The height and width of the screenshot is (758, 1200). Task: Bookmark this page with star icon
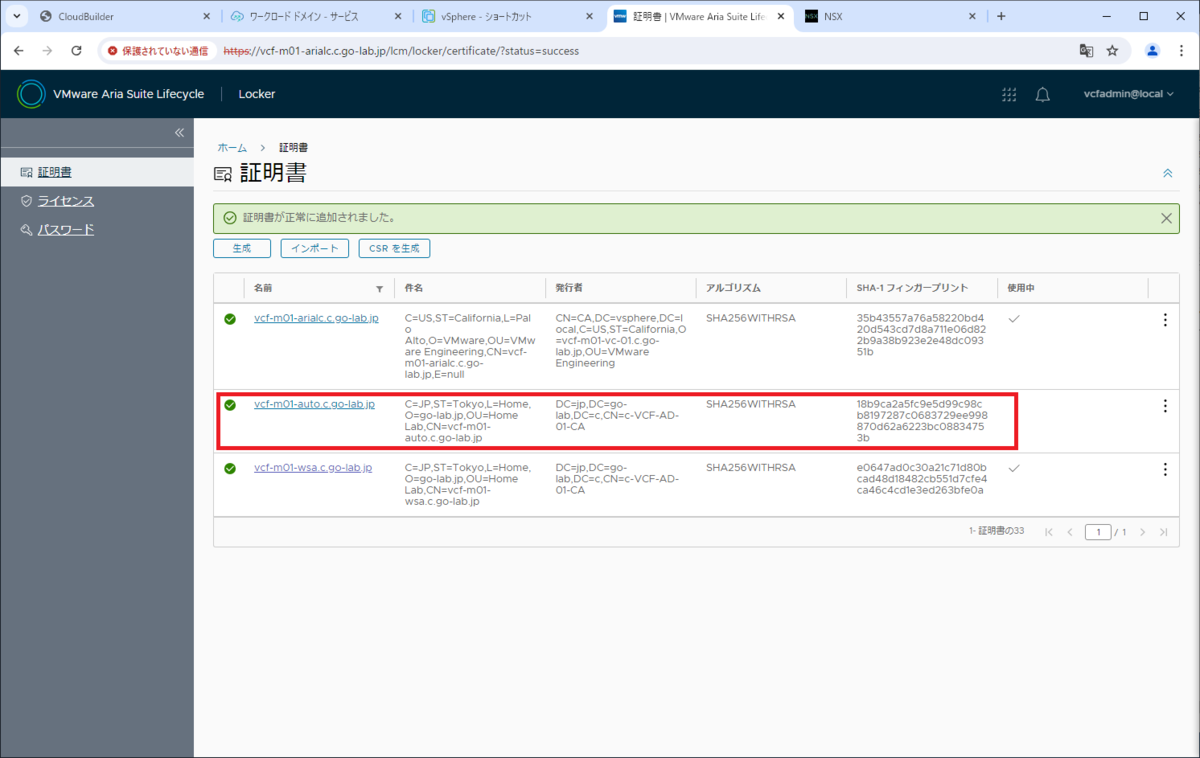click(1112, 50)
